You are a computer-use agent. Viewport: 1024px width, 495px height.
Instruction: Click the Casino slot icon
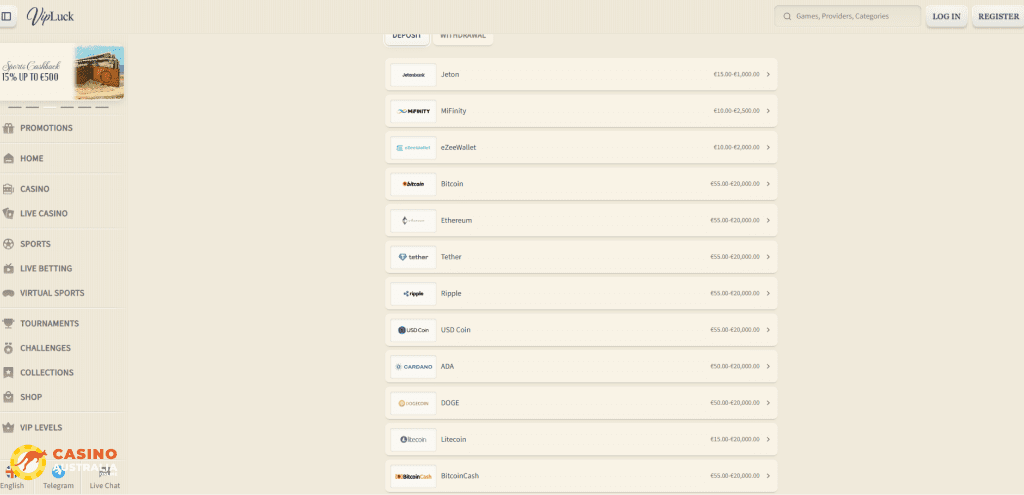click(8, 189)
